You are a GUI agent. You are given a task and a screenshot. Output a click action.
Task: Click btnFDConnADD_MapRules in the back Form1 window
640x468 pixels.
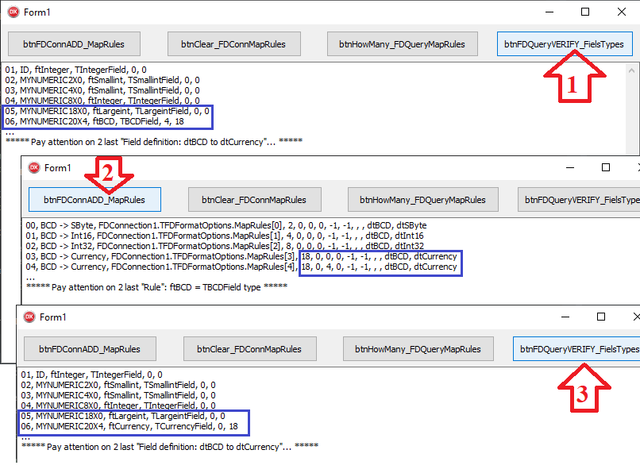coord(74,44)
